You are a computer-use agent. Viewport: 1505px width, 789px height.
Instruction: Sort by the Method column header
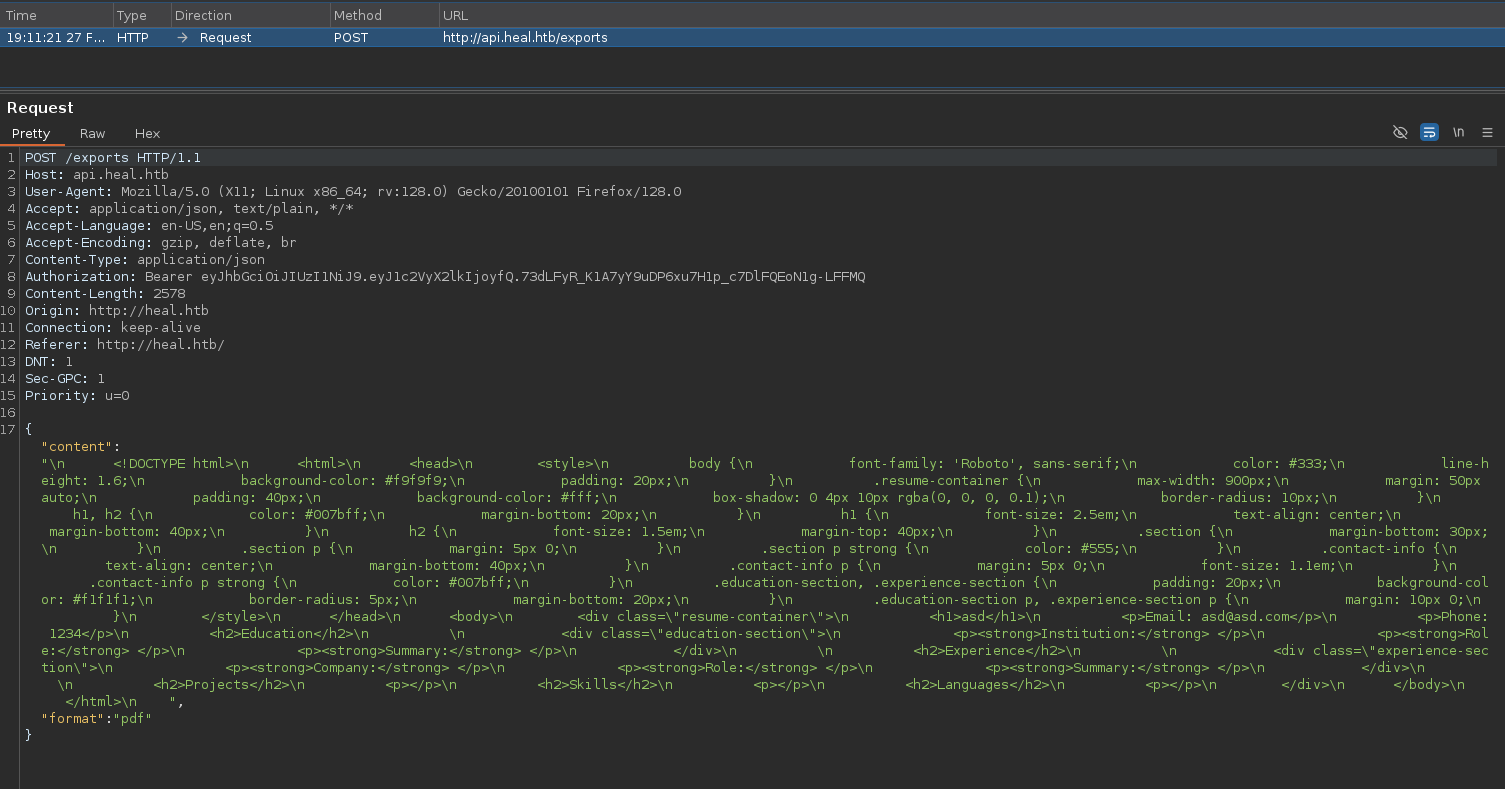357,16
